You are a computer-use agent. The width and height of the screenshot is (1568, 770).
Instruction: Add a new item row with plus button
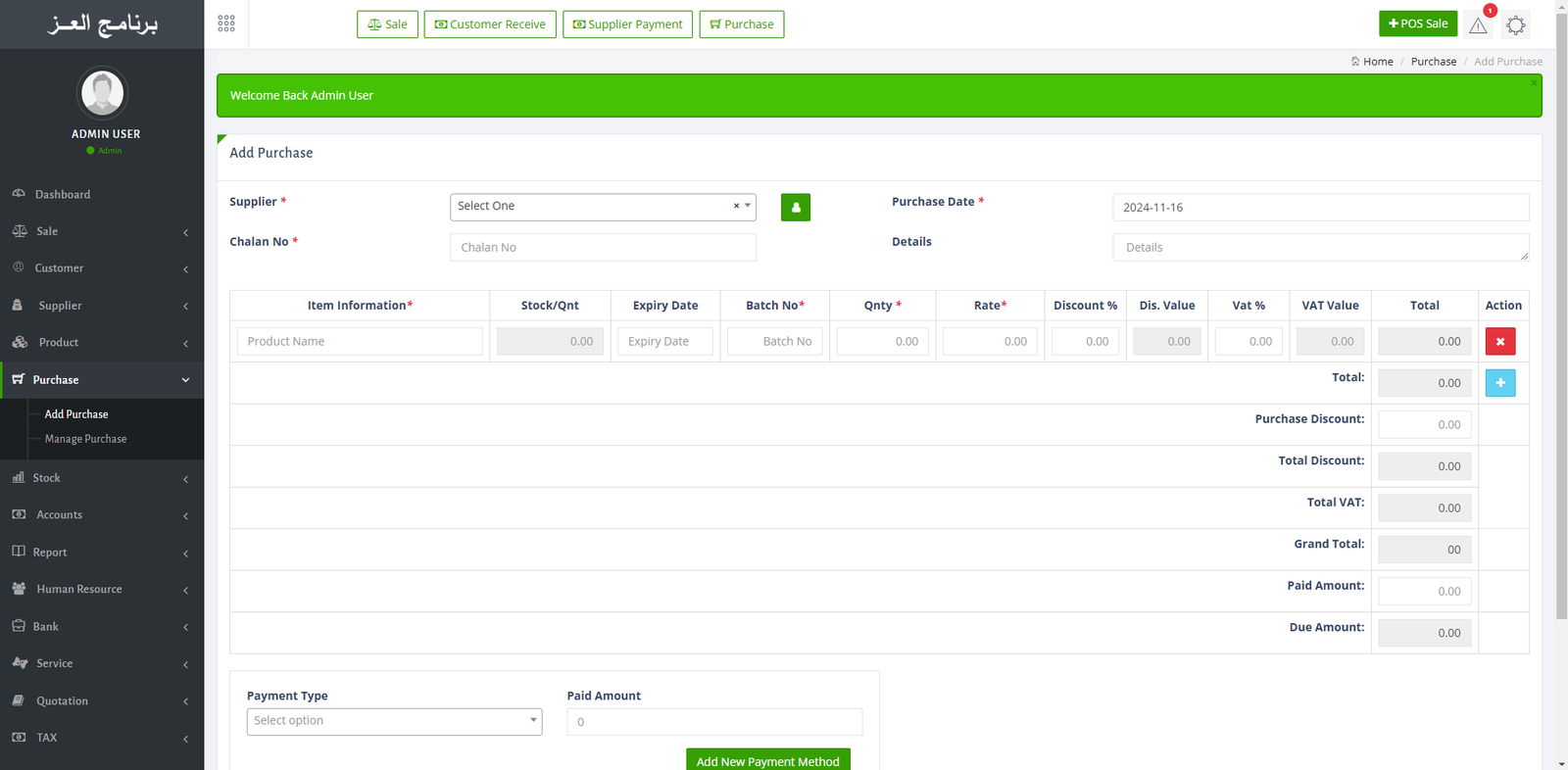[x=1499, y=383]
